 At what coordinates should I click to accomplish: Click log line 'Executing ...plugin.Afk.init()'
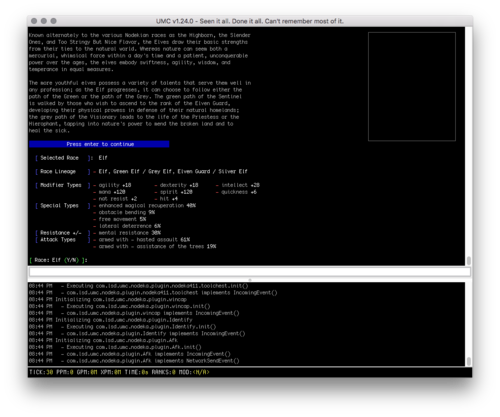(x=115, y=347)
